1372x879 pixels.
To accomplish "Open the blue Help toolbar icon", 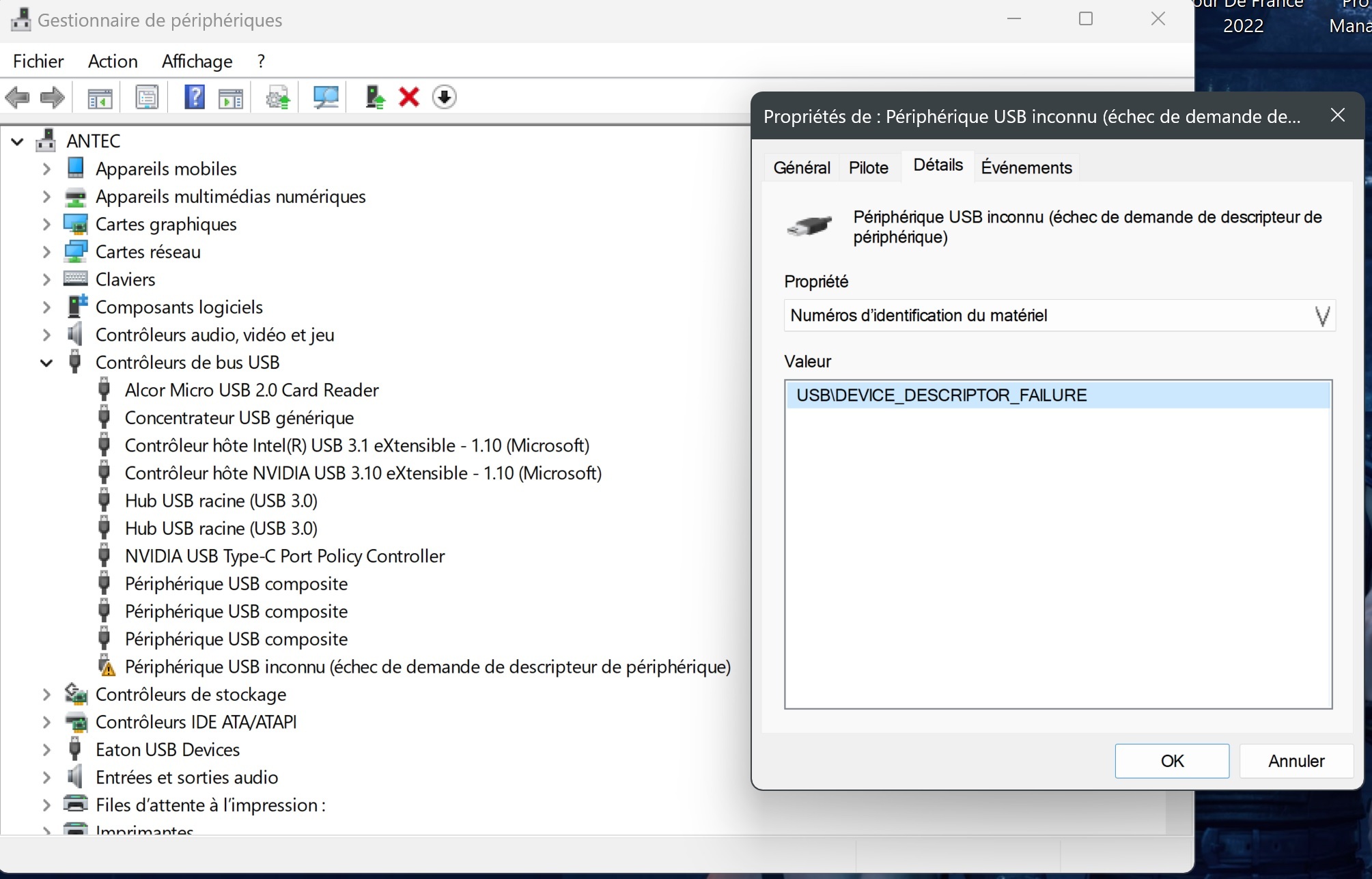I will [x=195, y=97].
